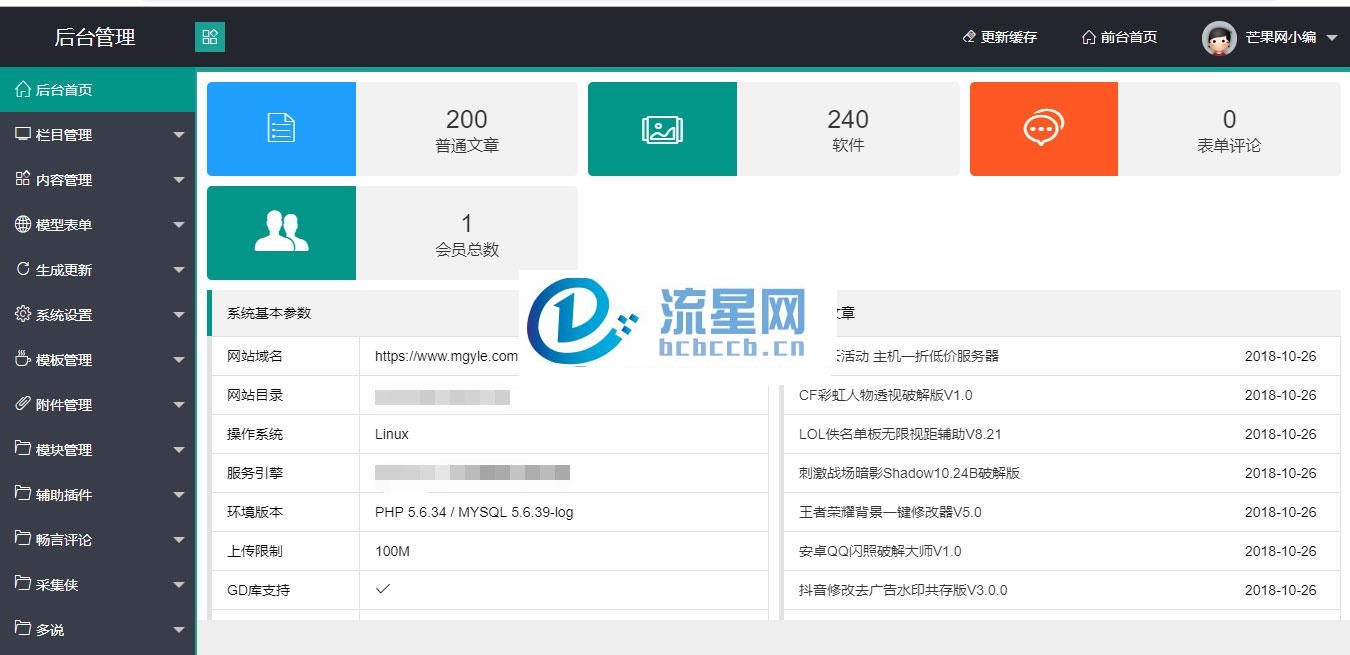Click the folder icon beside 多说
Image resolution: width=1350 pixels, height=655 pixels.
(x=23, y=629)
